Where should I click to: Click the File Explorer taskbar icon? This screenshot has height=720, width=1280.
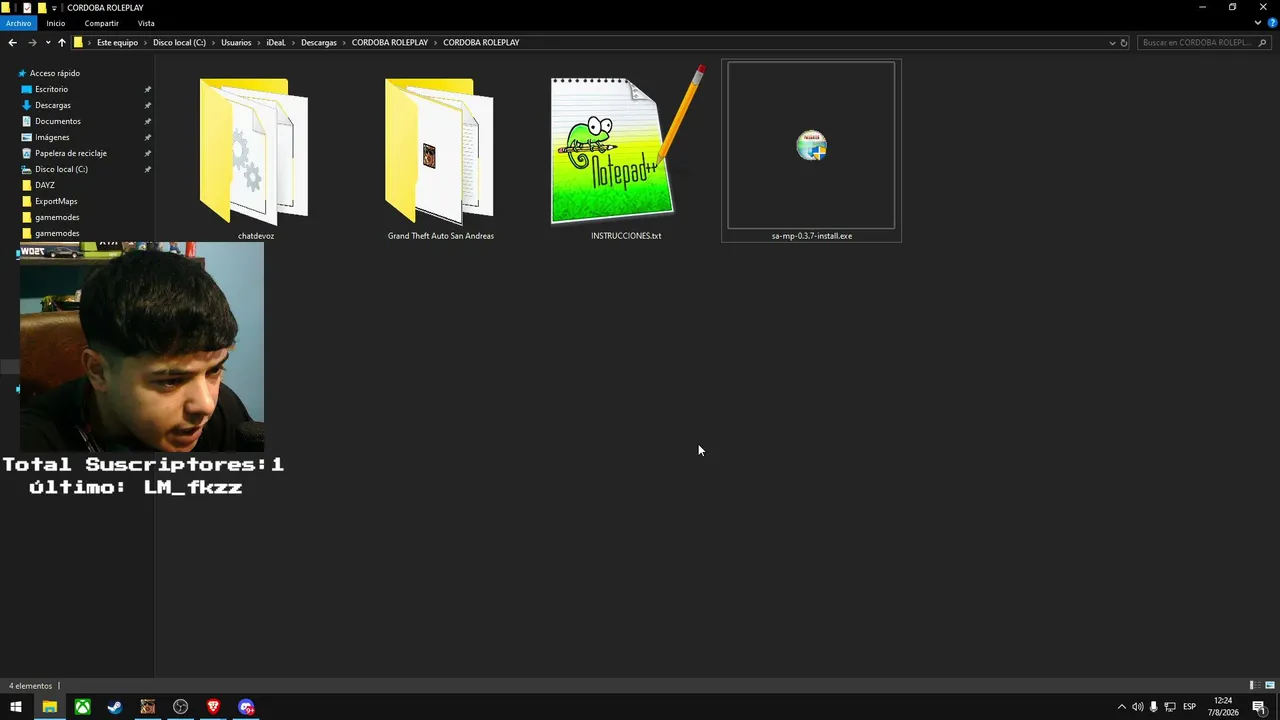click(x=49, y=707)
